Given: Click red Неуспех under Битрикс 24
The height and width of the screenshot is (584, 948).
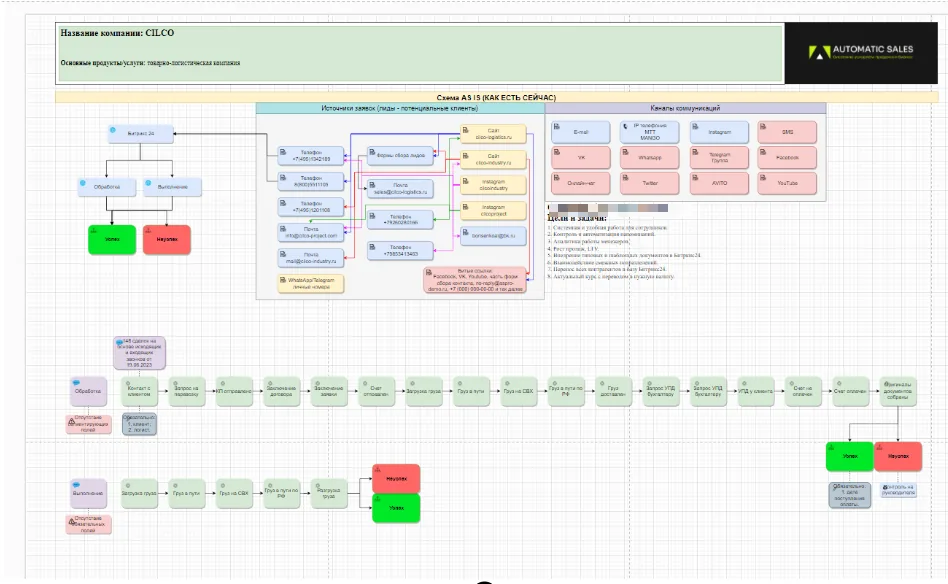Looking at the screenshot, I should pyautogui.click(x=167, y=239).
